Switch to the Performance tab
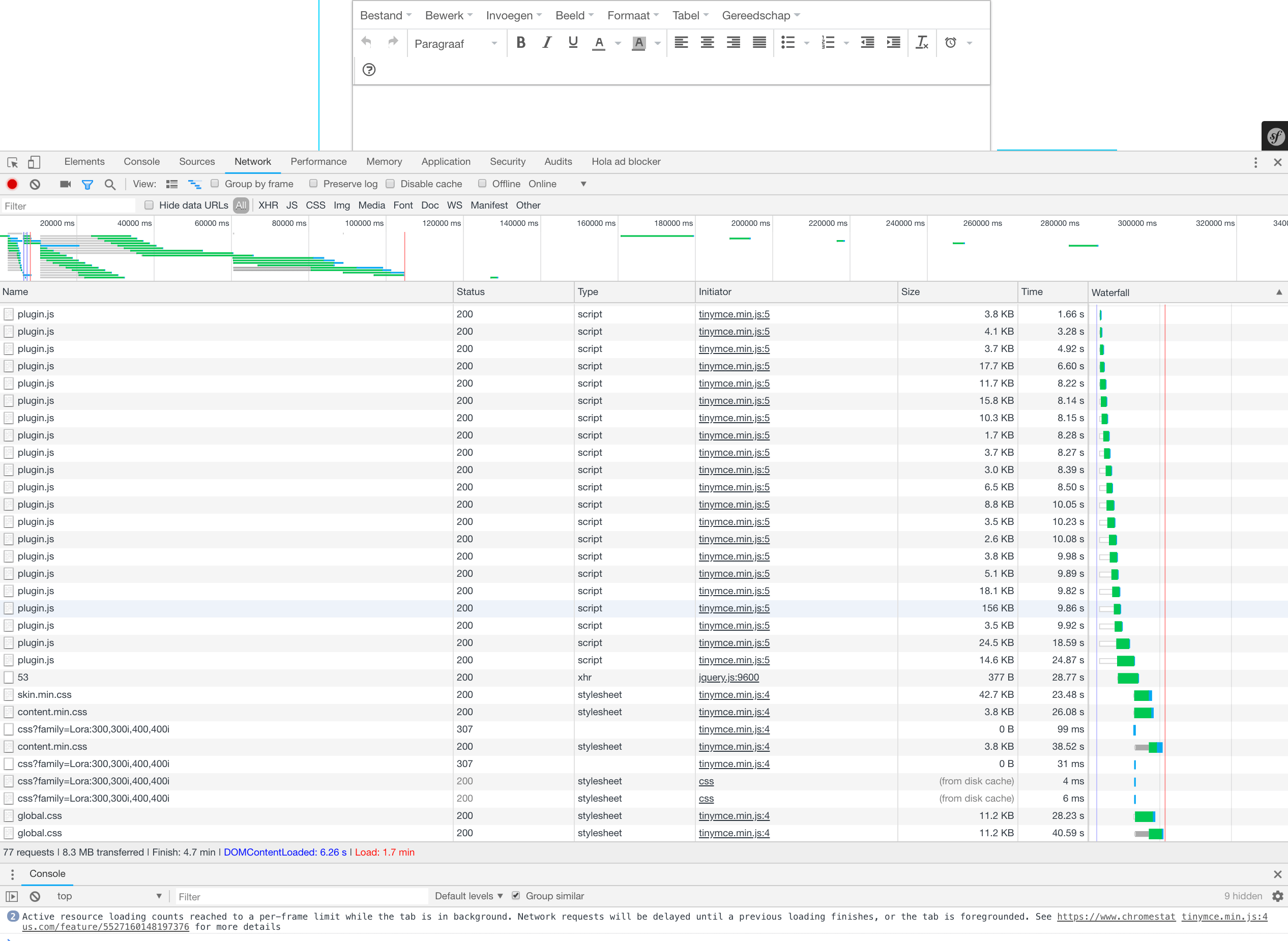 pos(318,162)
